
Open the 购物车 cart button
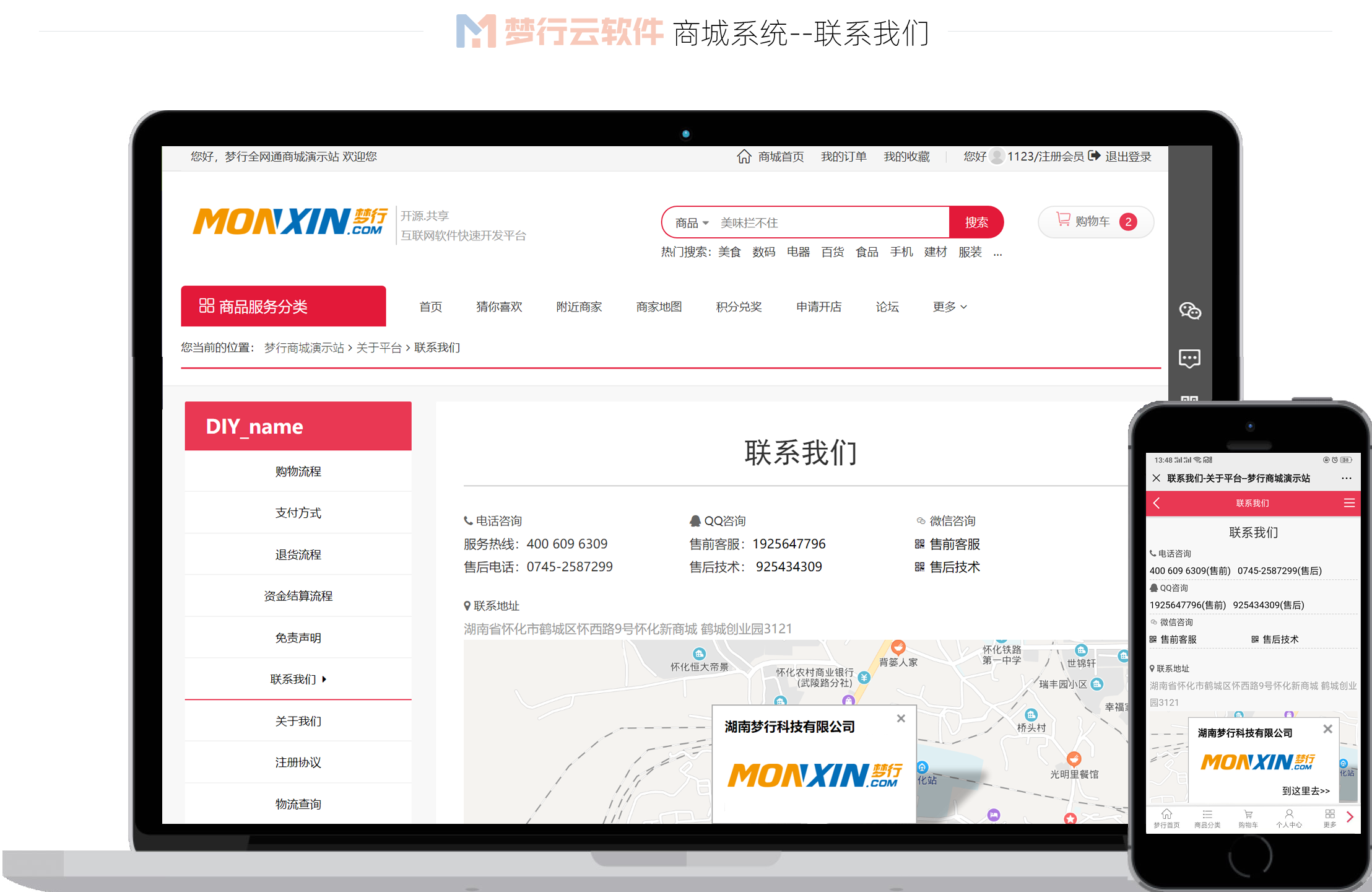click(x=1096, y=222)
